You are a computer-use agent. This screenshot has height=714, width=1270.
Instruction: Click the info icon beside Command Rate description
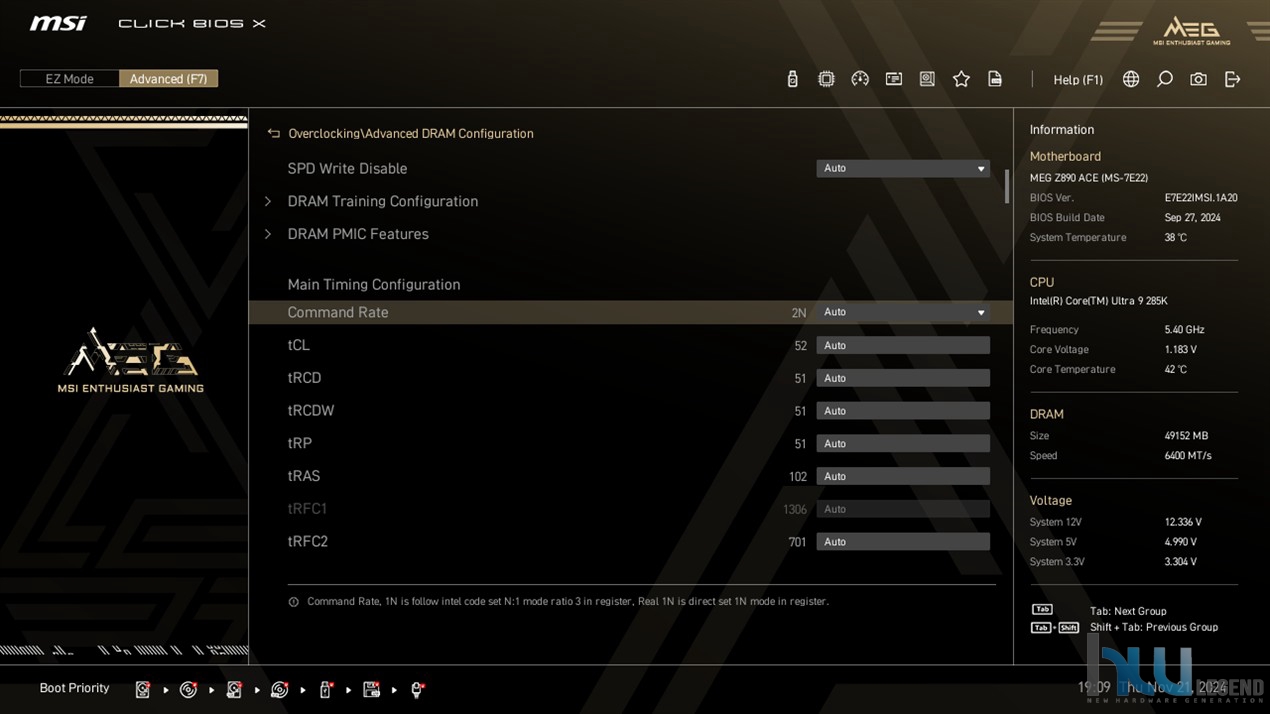293,602
